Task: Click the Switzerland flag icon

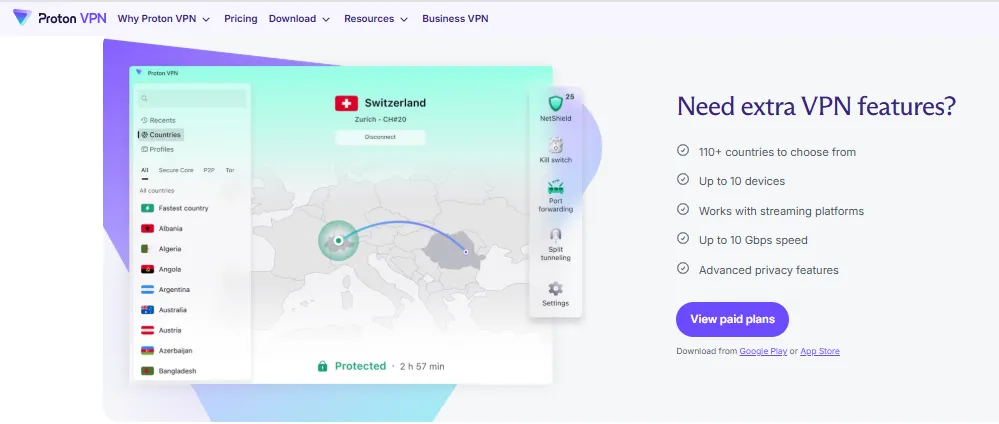Action: 347,103
